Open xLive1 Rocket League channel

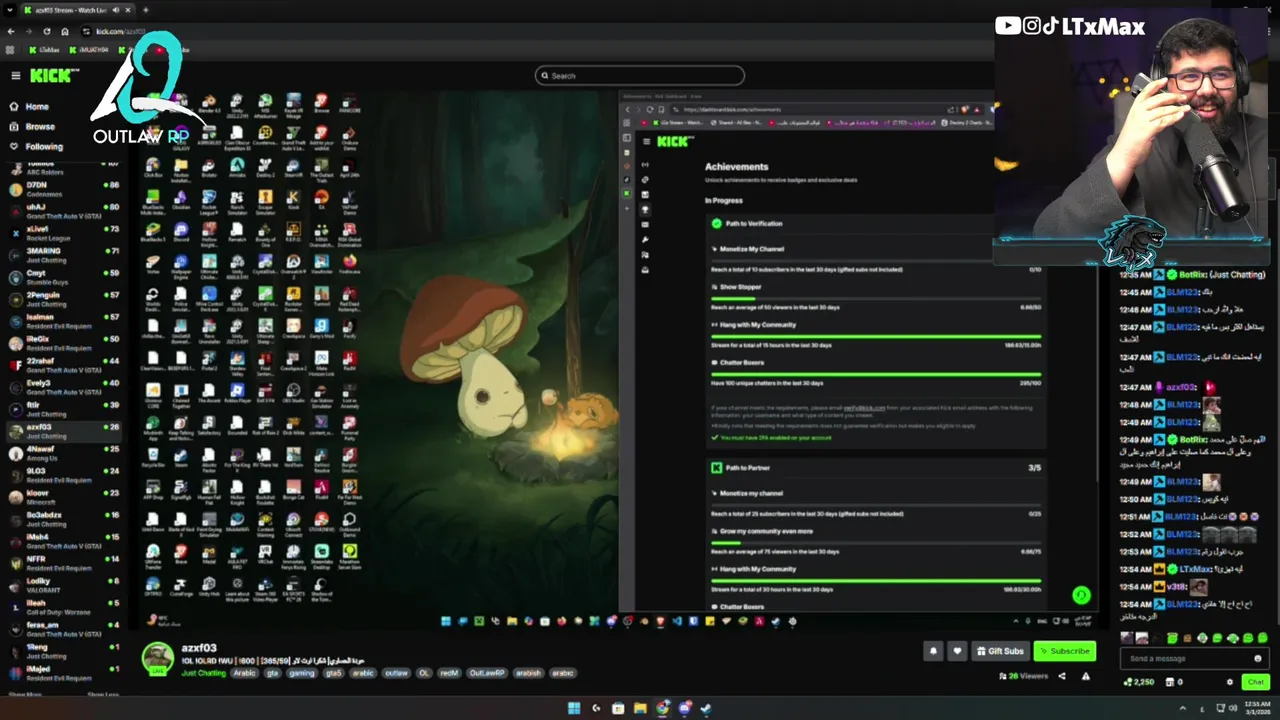62,232
